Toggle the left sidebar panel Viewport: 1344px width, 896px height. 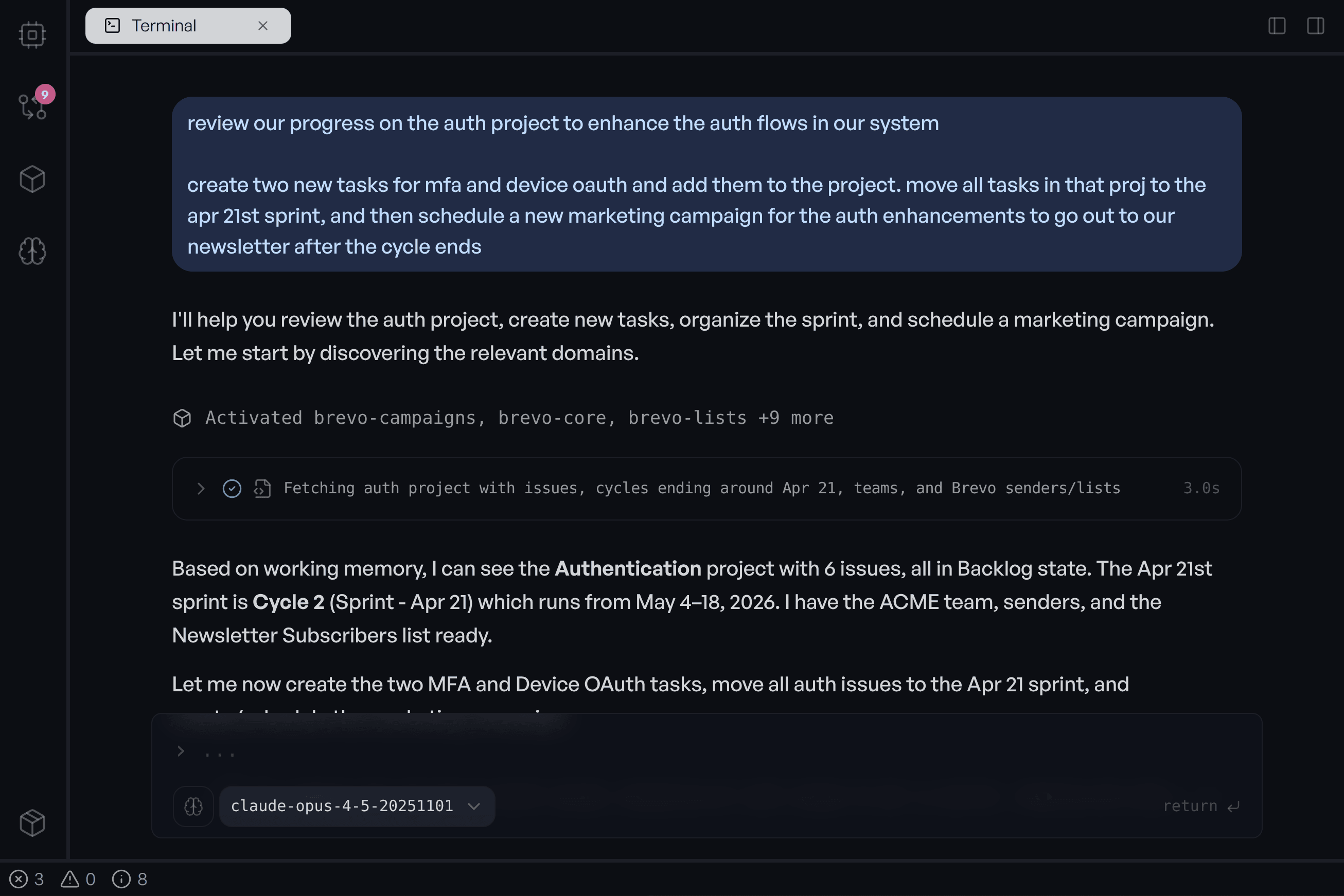coord(1277,26)
